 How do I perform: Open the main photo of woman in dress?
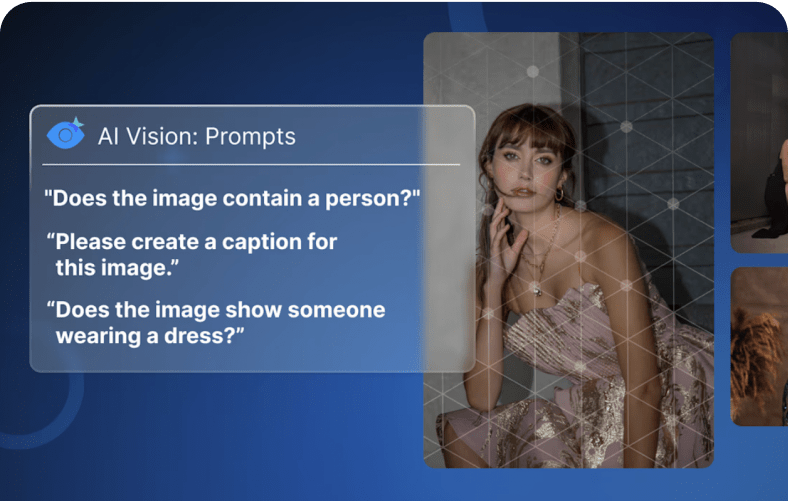[568, 250]
